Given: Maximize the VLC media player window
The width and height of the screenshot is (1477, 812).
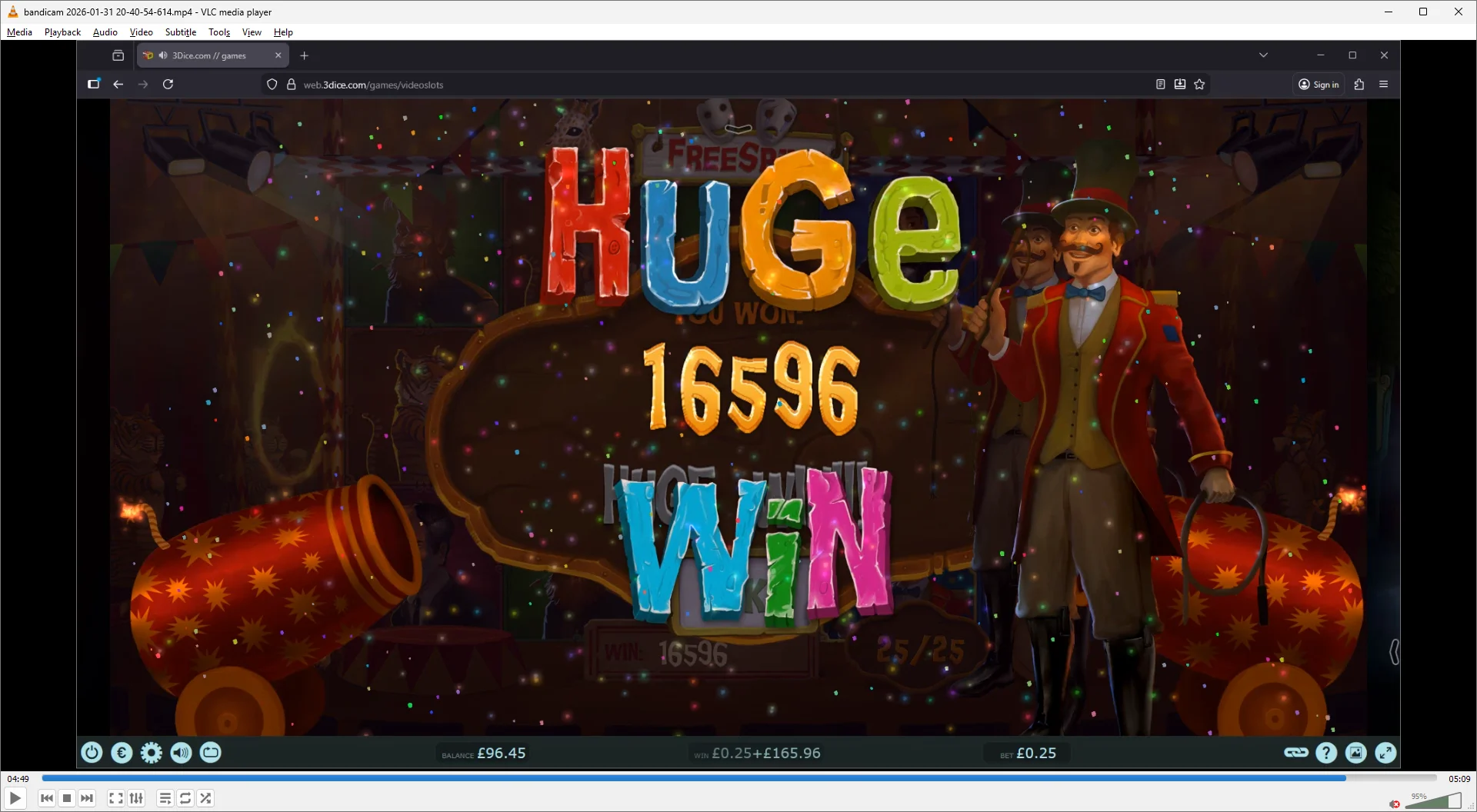Looking at the screenshot, I should point(1423,12).
